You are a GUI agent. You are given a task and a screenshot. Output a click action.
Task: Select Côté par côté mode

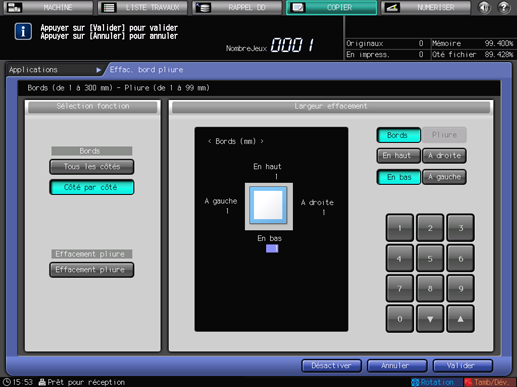[x=92, y=187]
